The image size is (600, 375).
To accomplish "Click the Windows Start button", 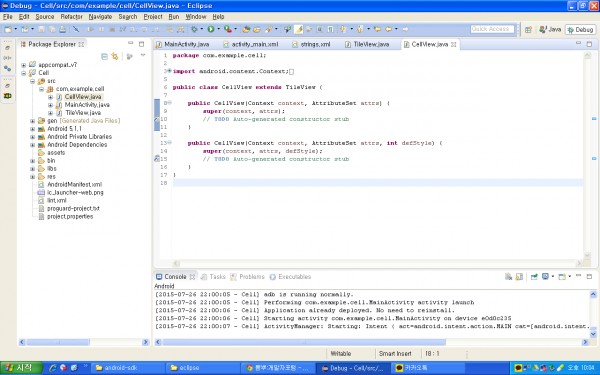I will pyautogui.click(x=21, y=368).
